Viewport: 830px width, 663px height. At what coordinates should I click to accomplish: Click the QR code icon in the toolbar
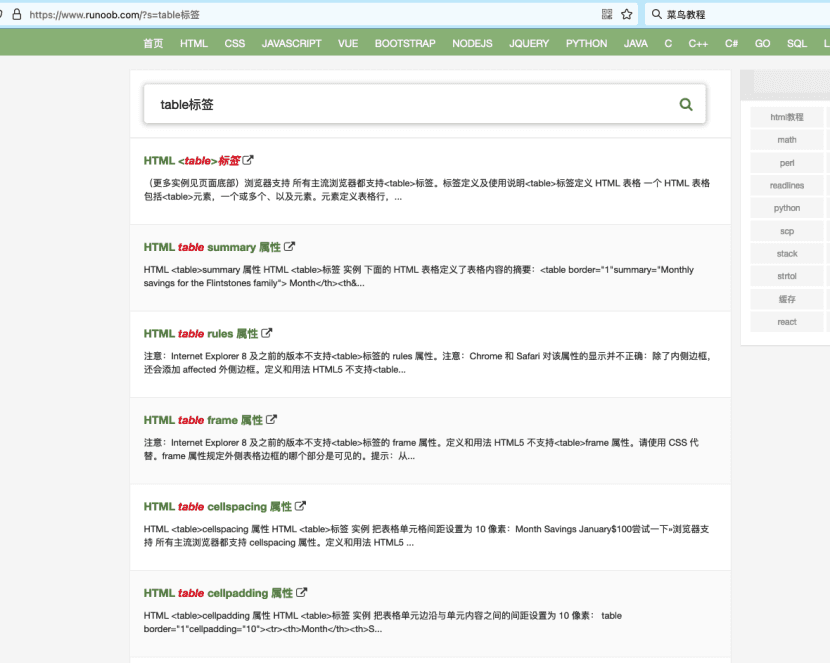pyautogui.click(x=606, y=14)
